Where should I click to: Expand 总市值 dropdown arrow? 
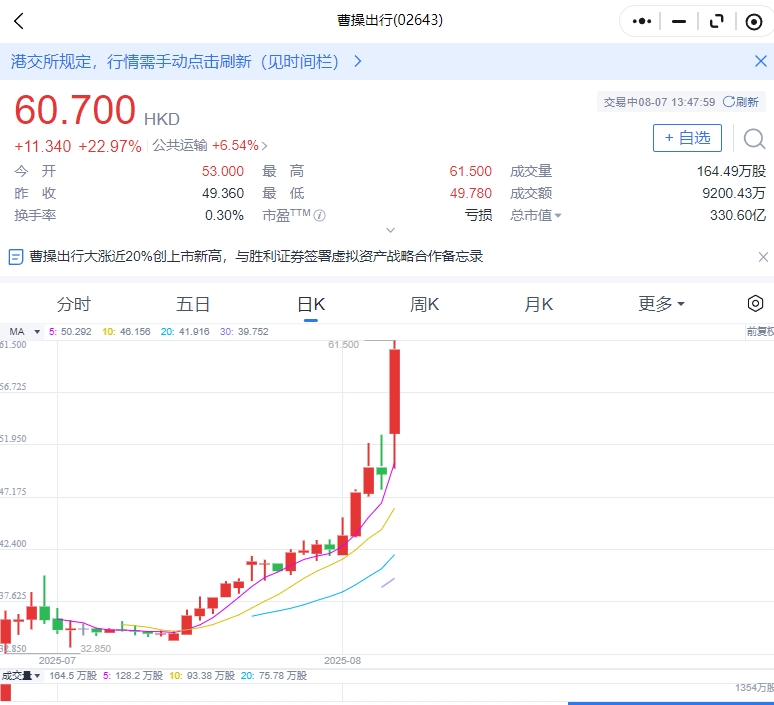pos(558,216)
